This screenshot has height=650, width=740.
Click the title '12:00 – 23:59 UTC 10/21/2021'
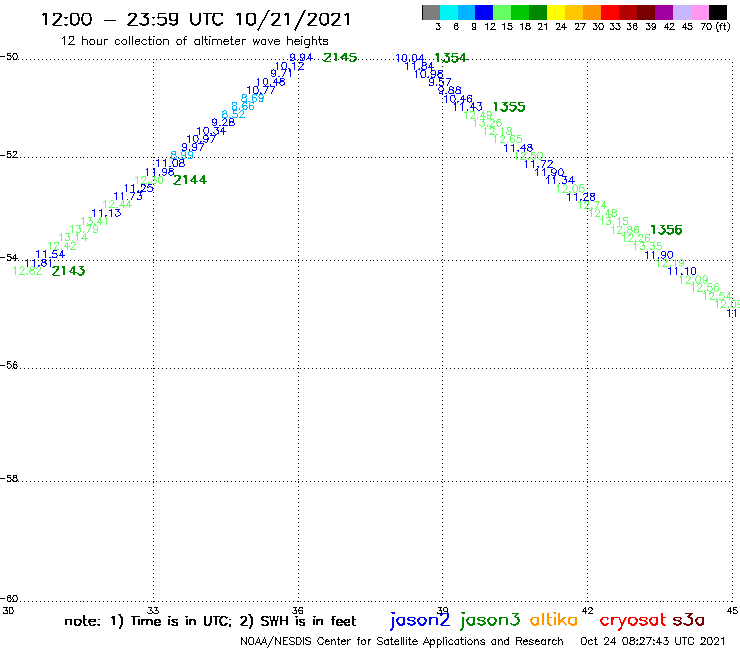(196, 20)
